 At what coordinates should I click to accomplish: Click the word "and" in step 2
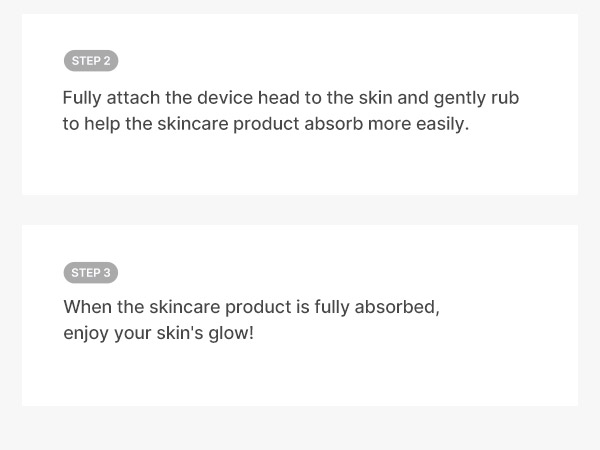click(x=412, y=98)
